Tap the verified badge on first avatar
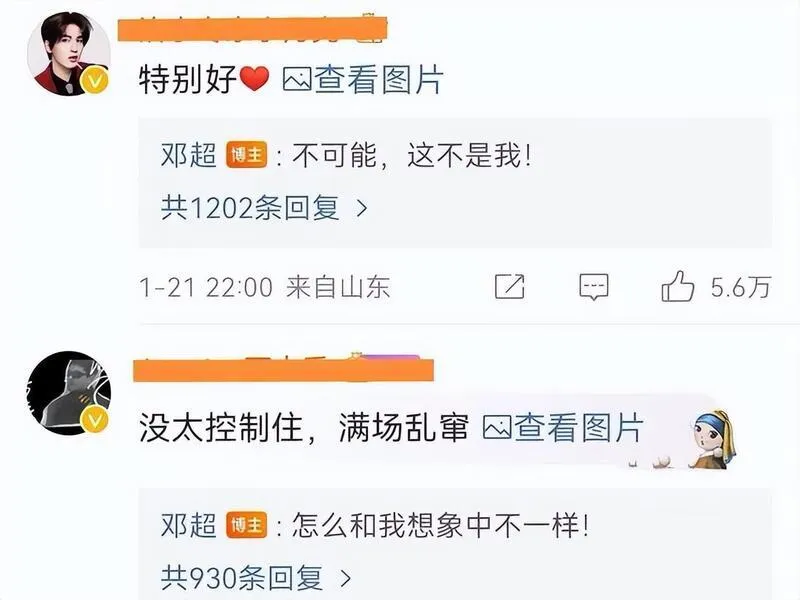This screenshot has height=600, width=800. 95,81
